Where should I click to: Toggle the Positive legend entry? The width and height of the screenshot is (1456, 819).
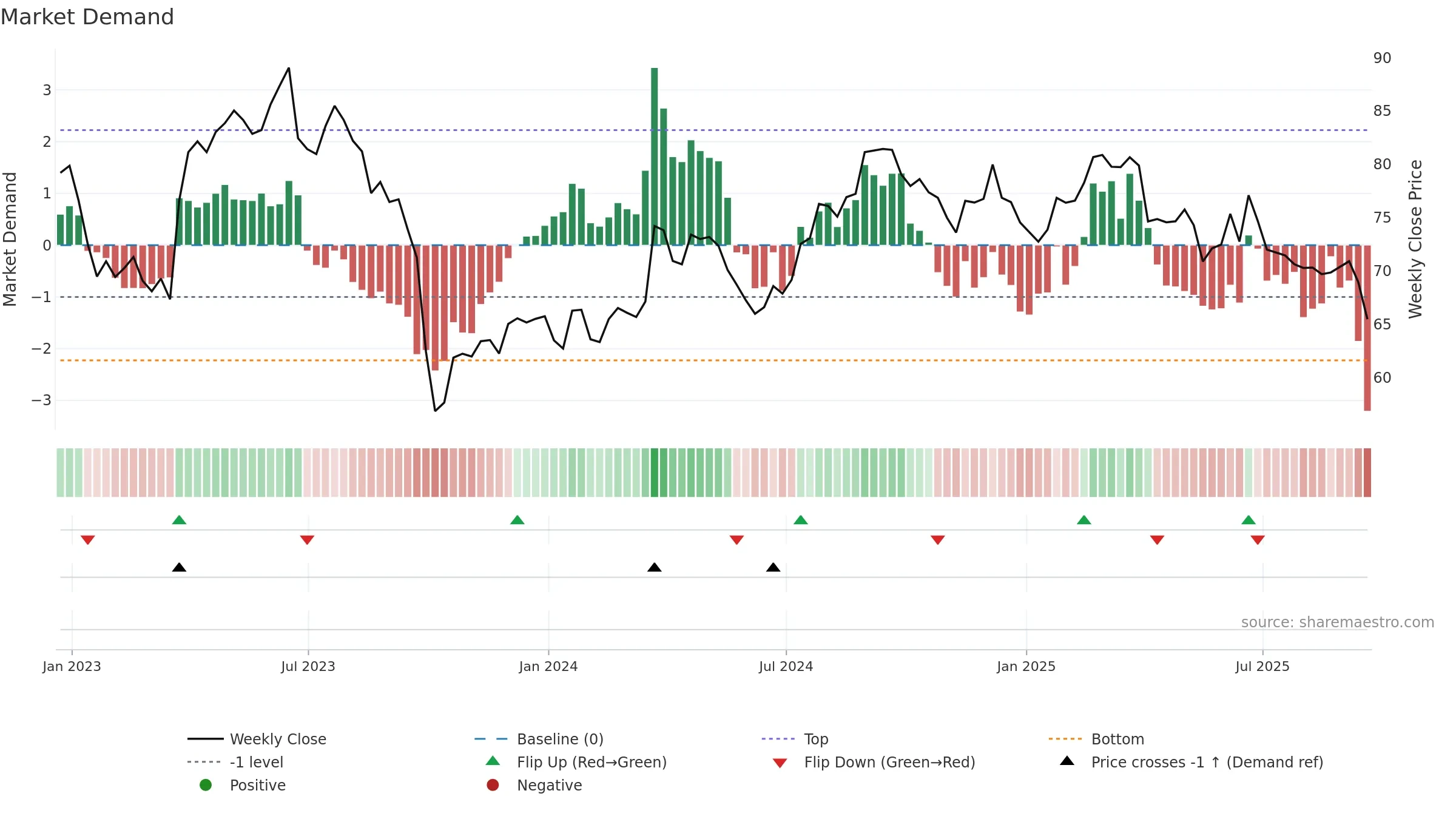243,785
